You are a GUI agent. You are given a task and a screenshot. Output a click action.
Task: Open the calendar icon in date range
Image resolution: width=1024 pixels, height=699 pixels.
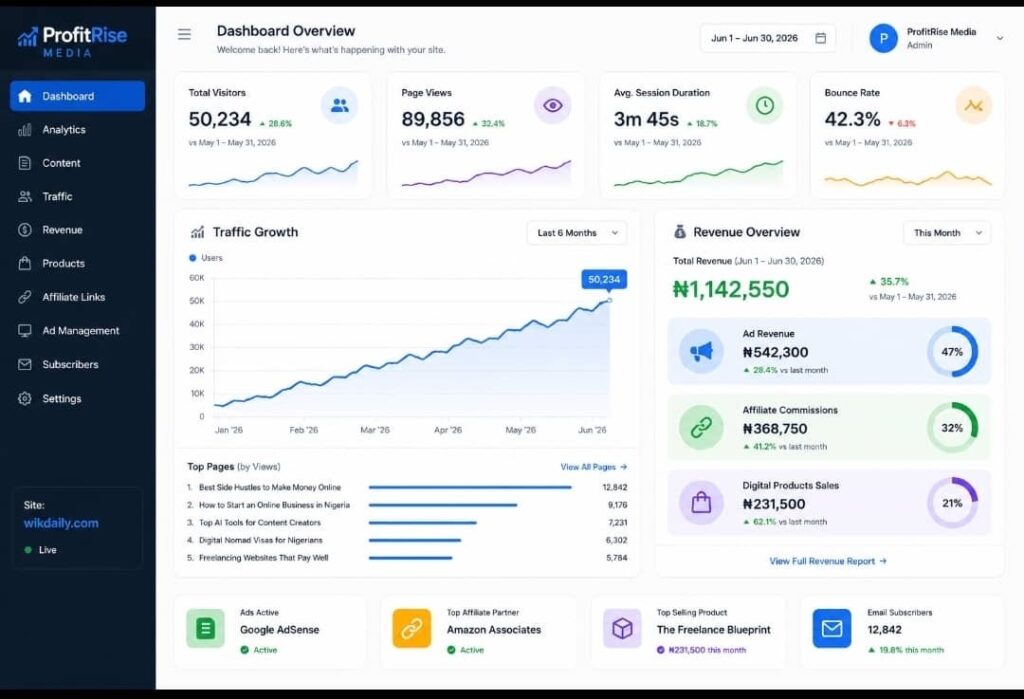tap(820, 38)
